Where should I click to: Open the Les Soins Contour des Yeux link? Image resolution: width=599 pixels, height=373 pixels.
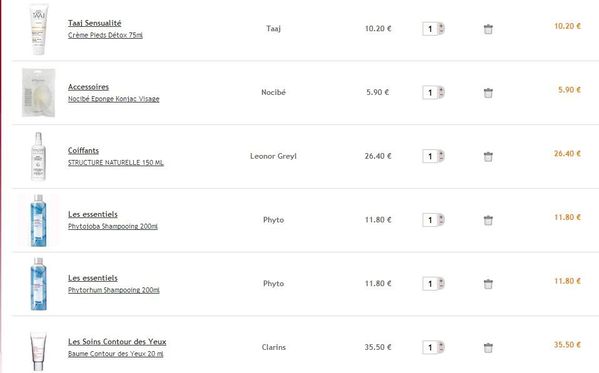pos(117,342)
